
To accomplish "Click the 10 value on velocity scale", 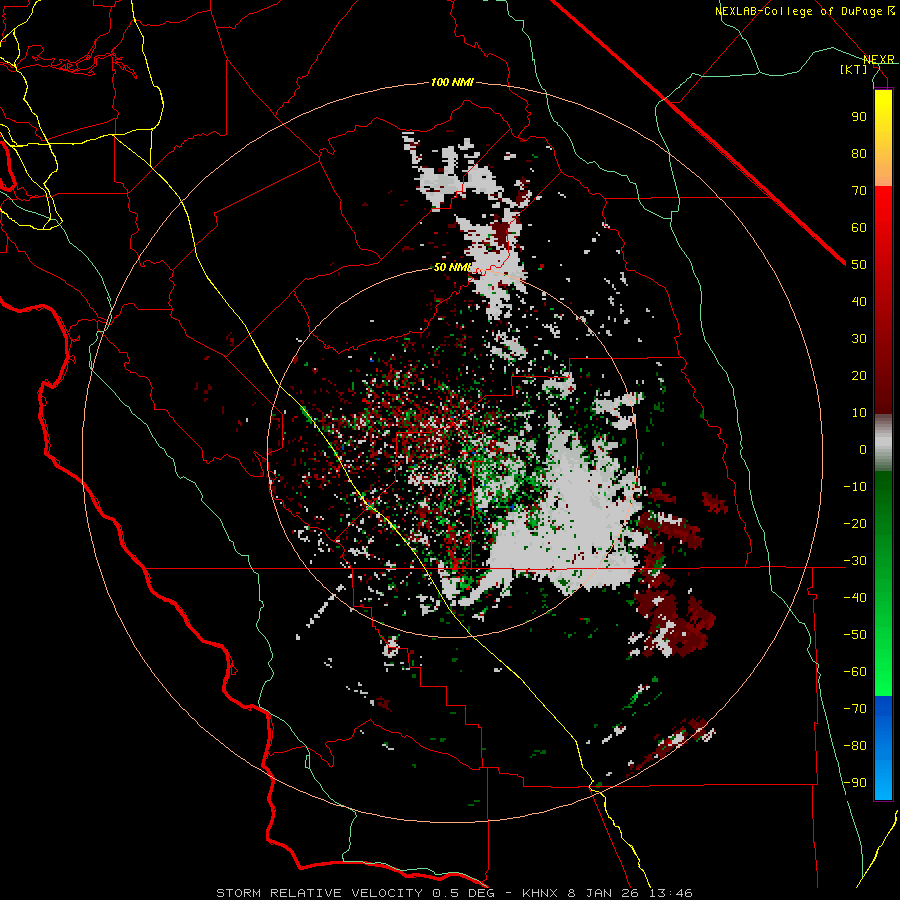I will coord(859,413).
